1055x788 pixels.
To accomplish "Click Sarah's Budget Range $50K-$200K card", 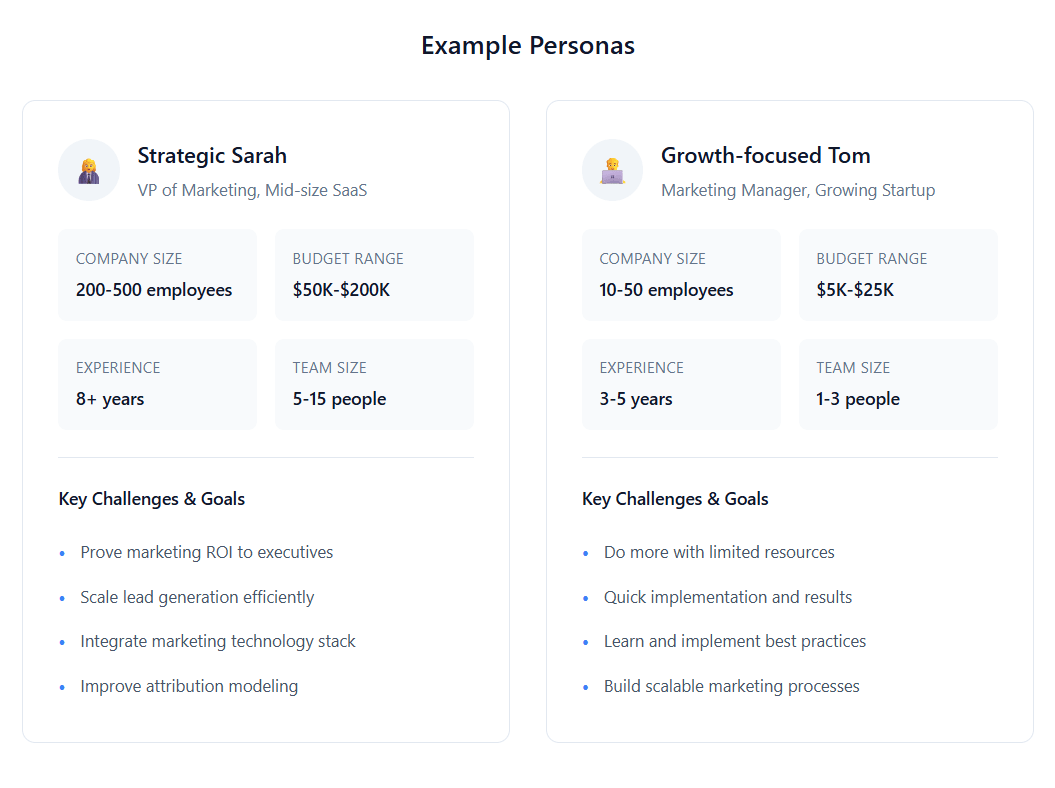I will (374, 275).
